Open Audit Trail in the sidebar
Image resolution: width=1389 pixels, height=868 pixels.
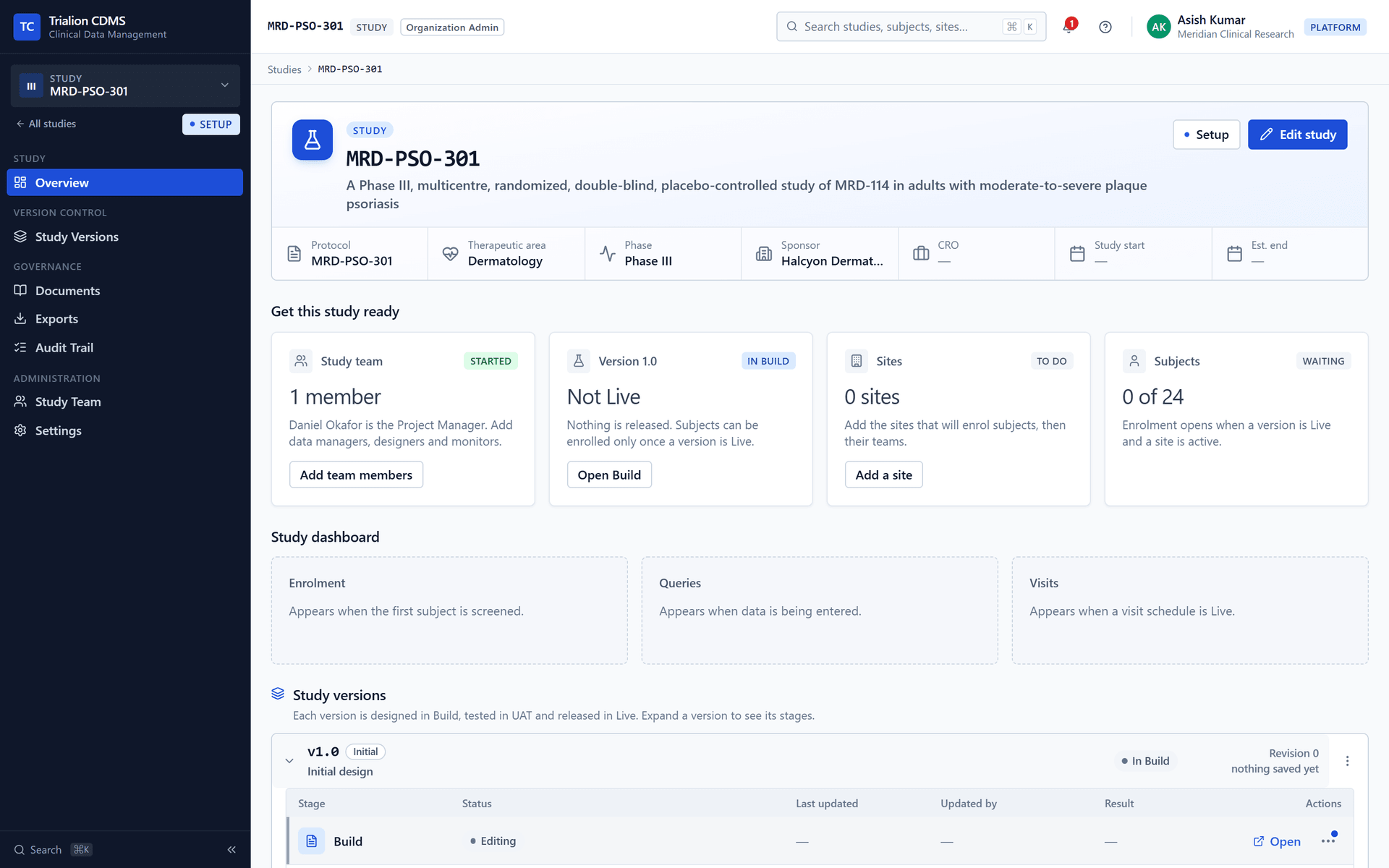[124, 348]
